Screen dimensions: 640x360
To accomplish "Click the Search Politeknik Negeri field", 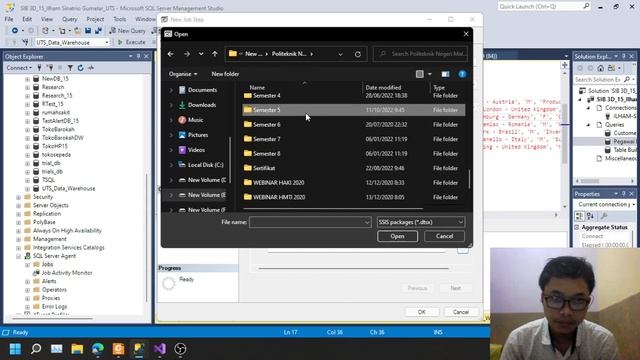I will pos(420,54).
